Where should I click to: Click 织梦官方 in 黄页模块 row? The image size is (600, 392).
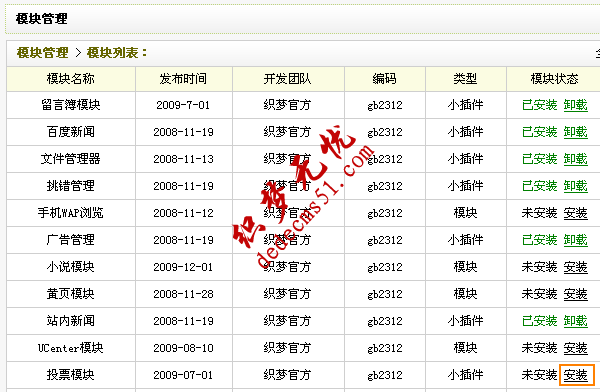(287, 294)
